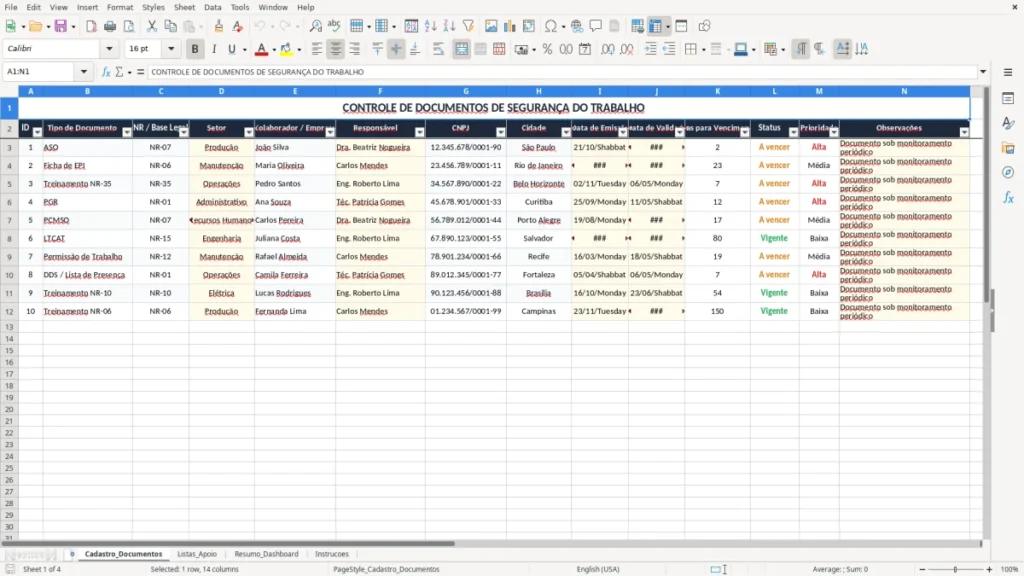The image size is (1024, 576).
Task: Open the Data menu
Action: click(x=213, y=7)
